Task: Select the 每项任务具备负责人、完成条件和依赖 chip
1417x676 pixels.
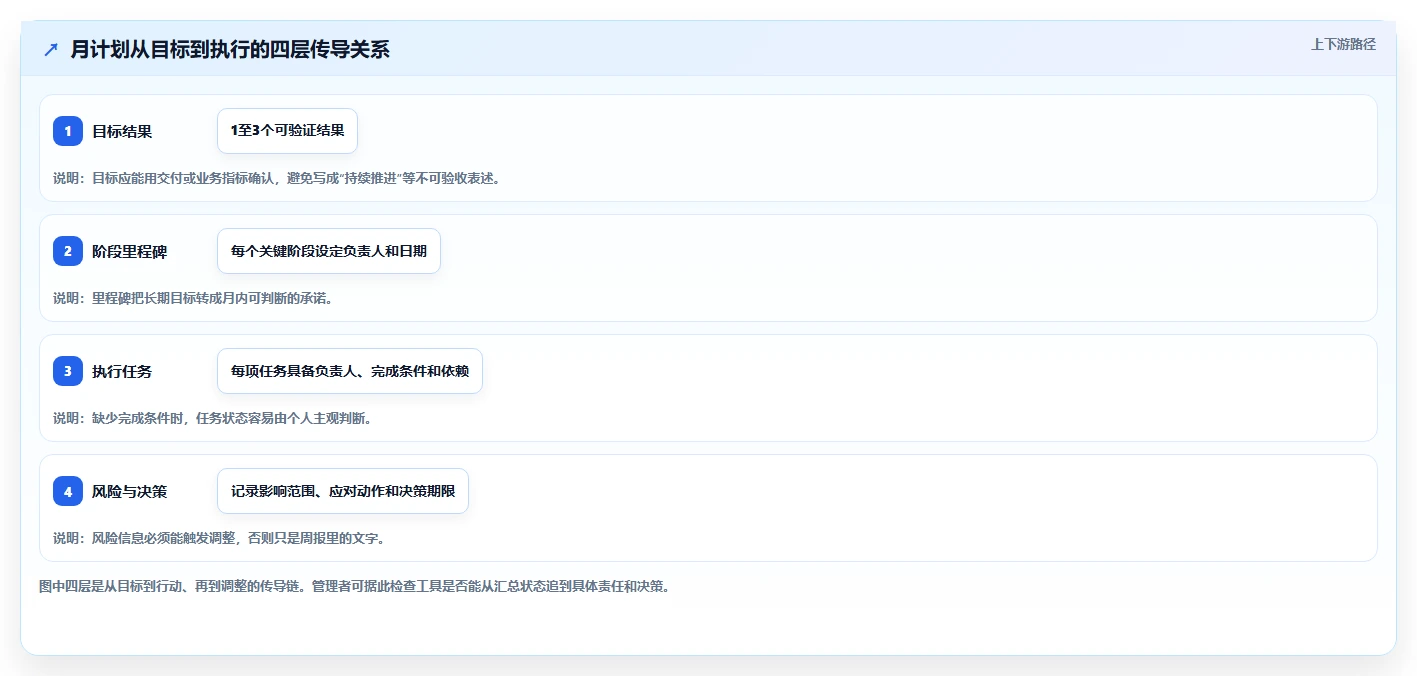Action: 350,371
